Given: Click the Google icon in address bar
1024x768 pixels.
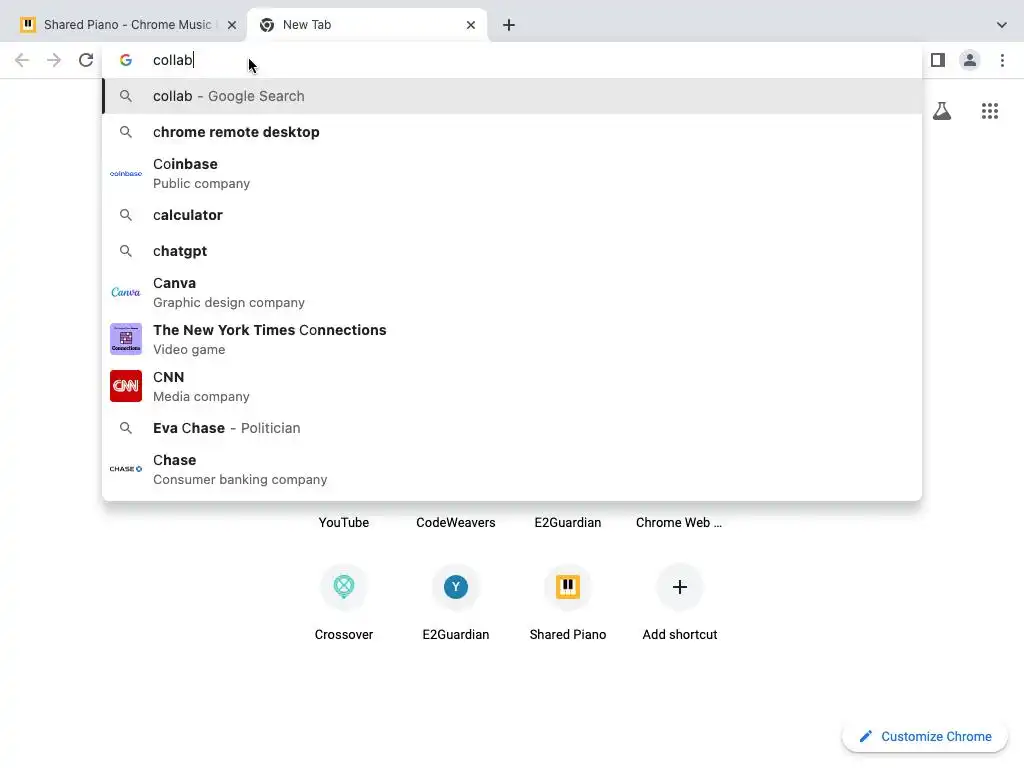Looking at the screenshot, I should pos(126,60).
